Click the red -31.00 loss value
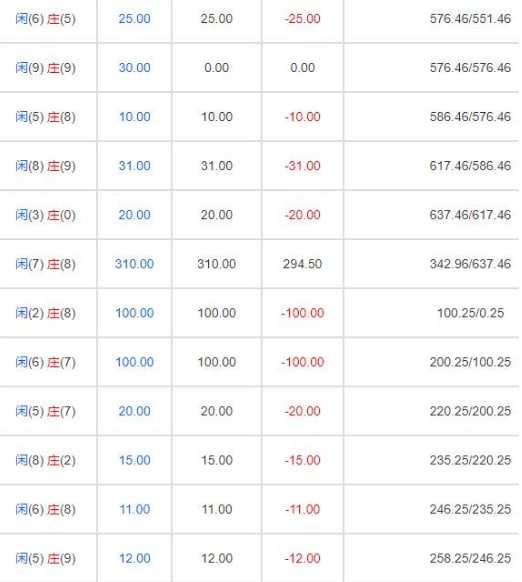522x582 pixels. tap(302, 166)
